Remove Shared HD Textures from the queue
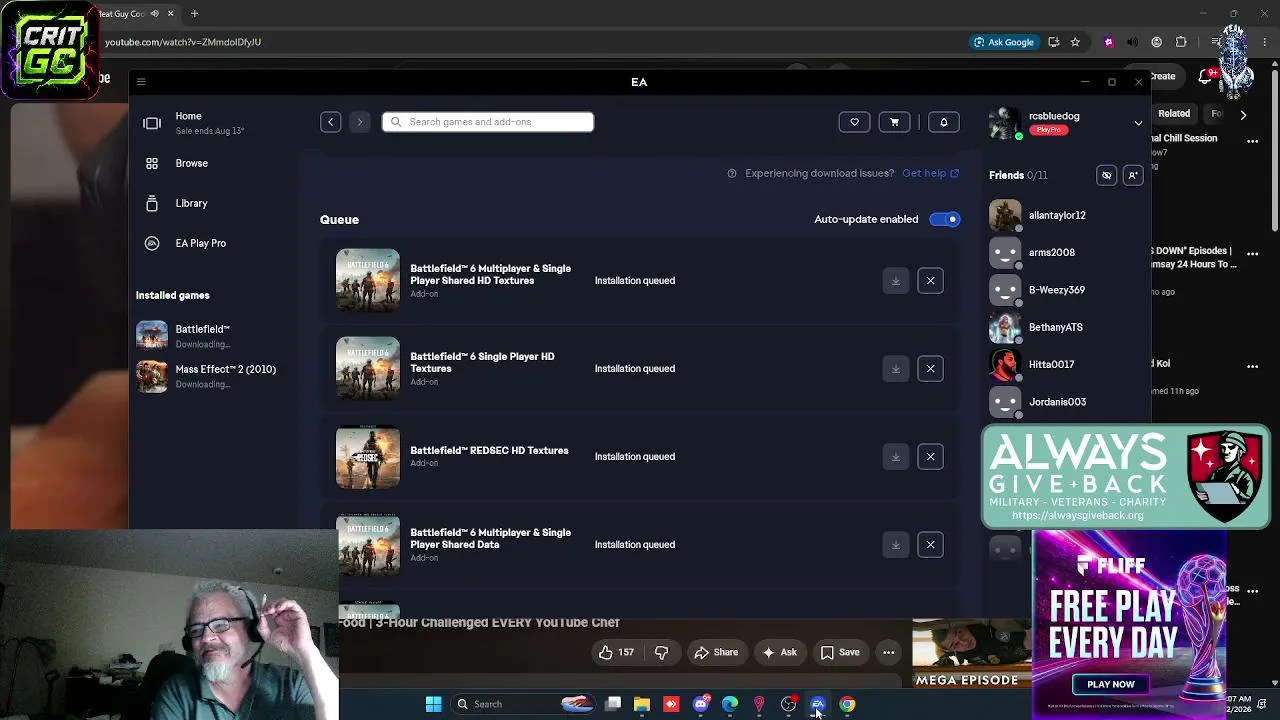The height and width of the screenshot is (720, 1280). 930,281
